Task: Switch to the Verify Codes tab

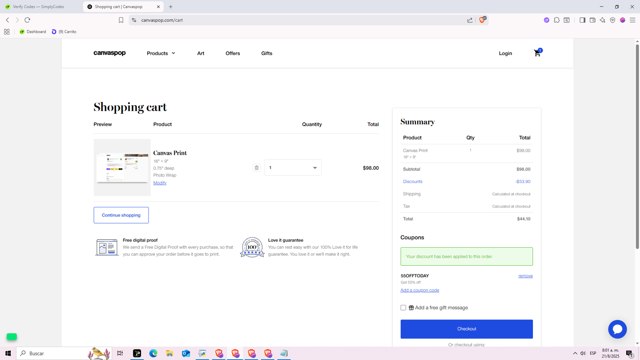Action: (39, 7)
